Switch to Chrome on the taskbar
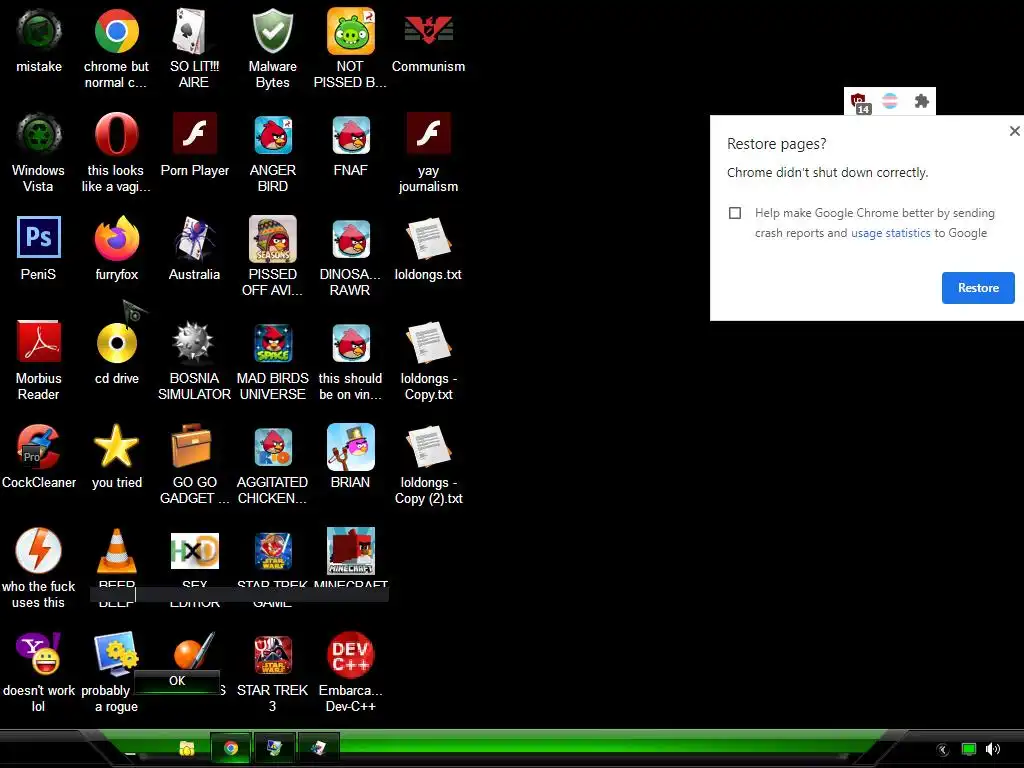Screen dimensions: 1024x768 pyautogui.click(x=231, y=748)
